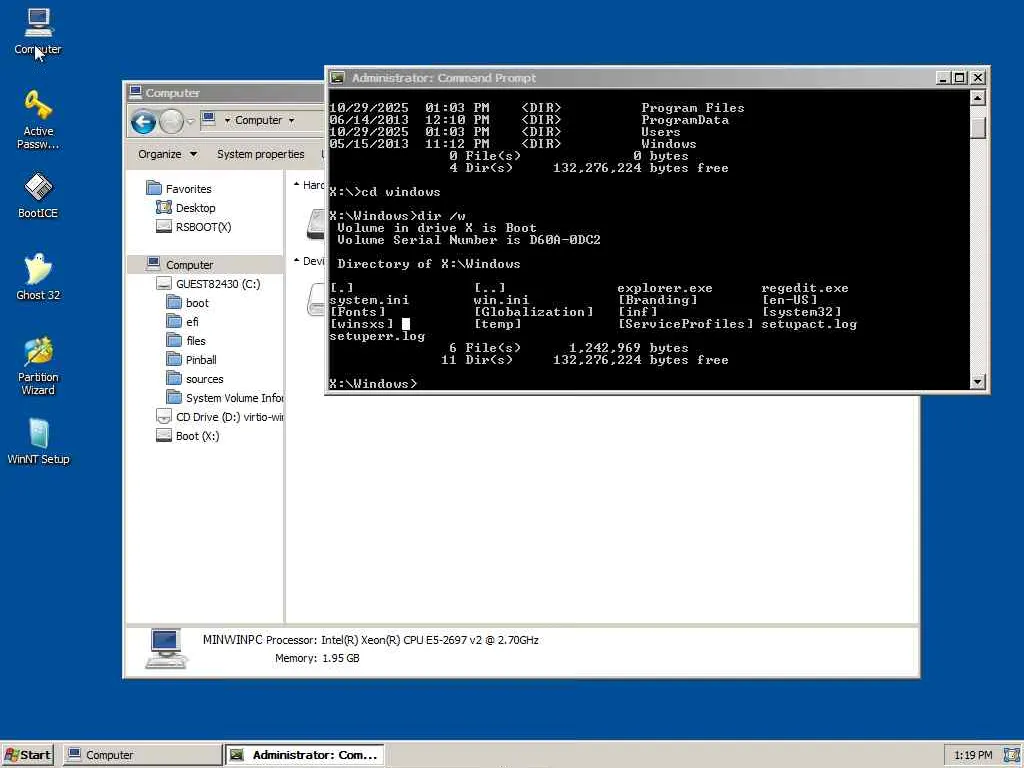Click the processor info text in details pane
This screenshot has width=1024, height=768.
pyautogui.click(x=402, y=640)
